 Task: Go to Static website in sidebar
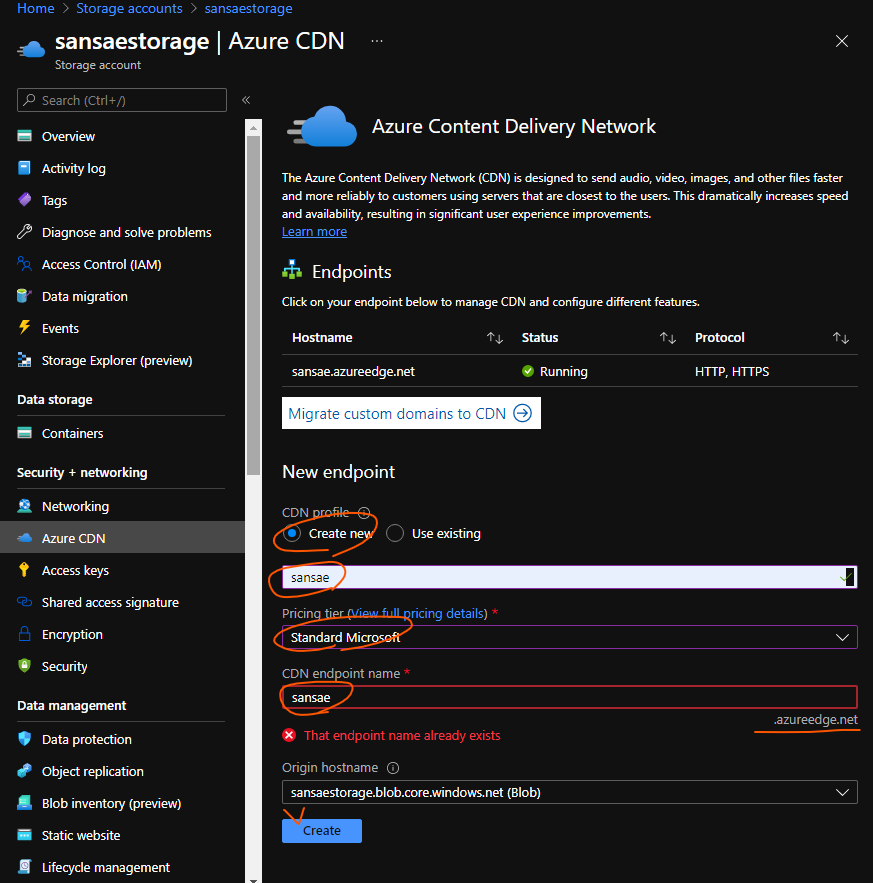81,835
